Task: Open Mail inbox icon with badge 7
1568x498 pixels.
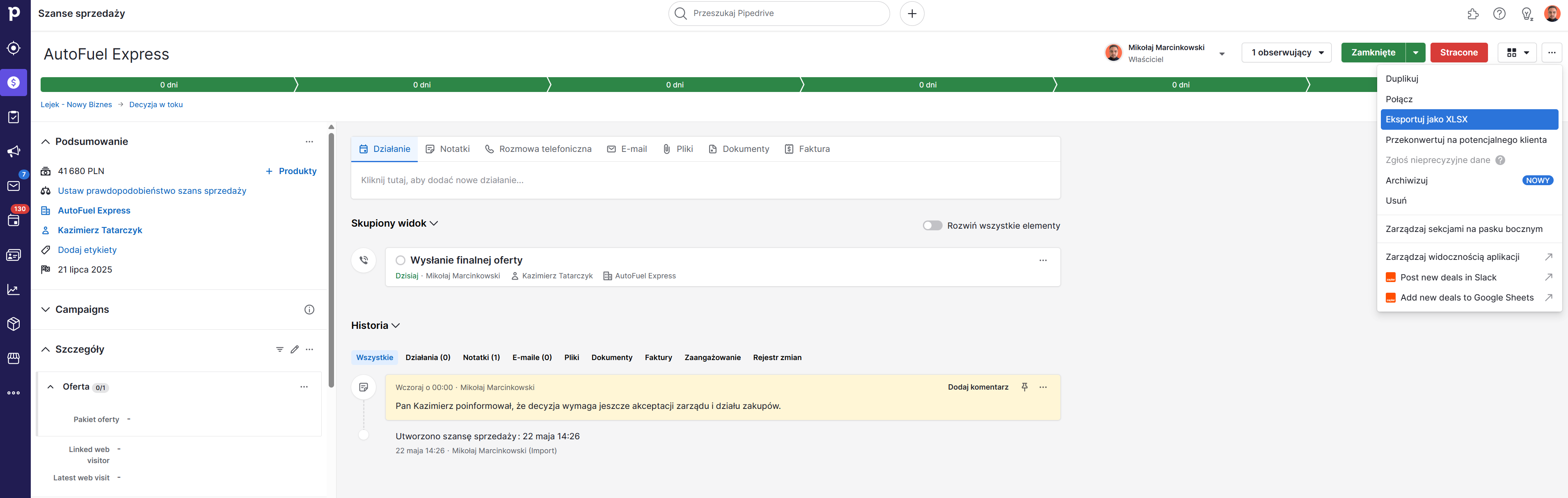Action: 14,185
